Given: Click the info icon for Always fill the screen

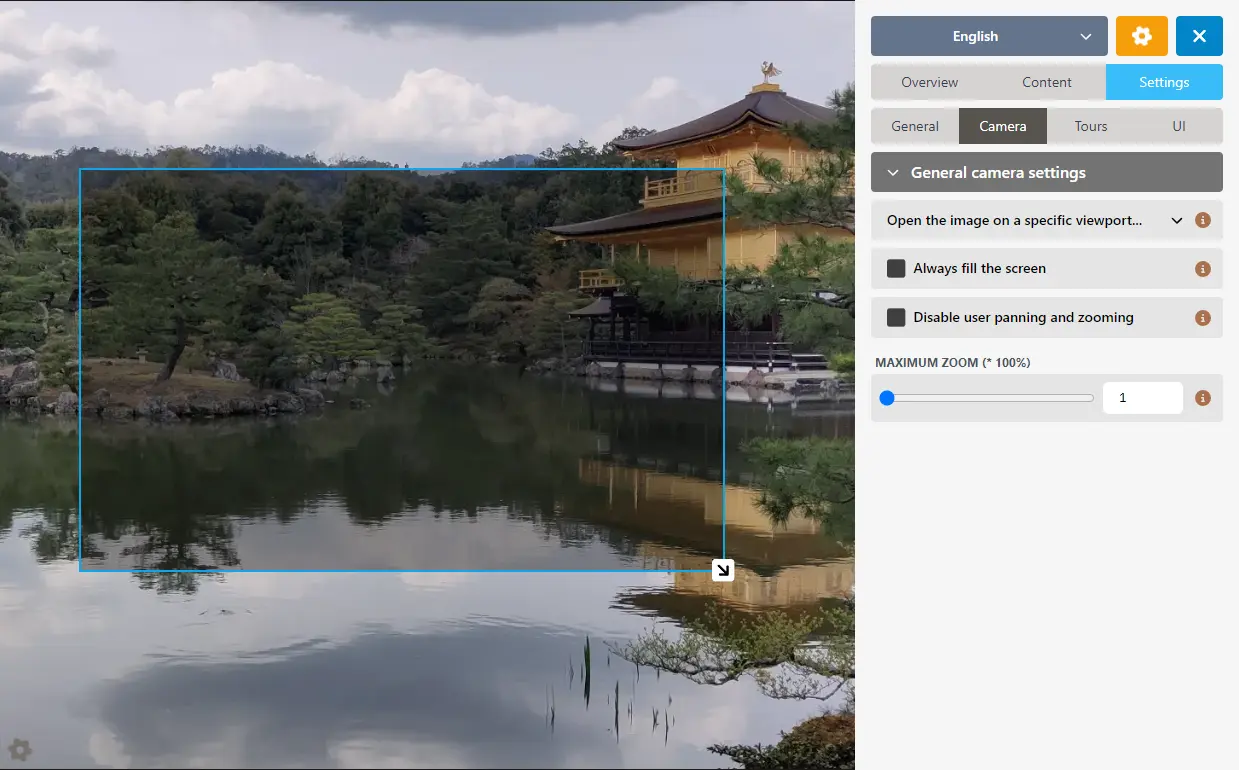Looking at the screenshot, I should tap(1203, 268).
